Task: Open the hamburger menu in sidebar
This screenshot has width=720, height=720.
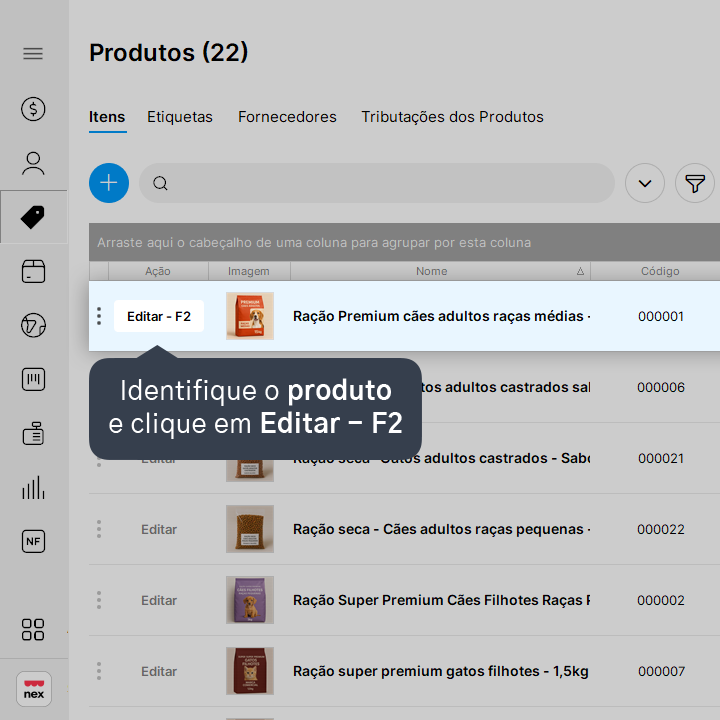Action: click(x=33, y=54)
